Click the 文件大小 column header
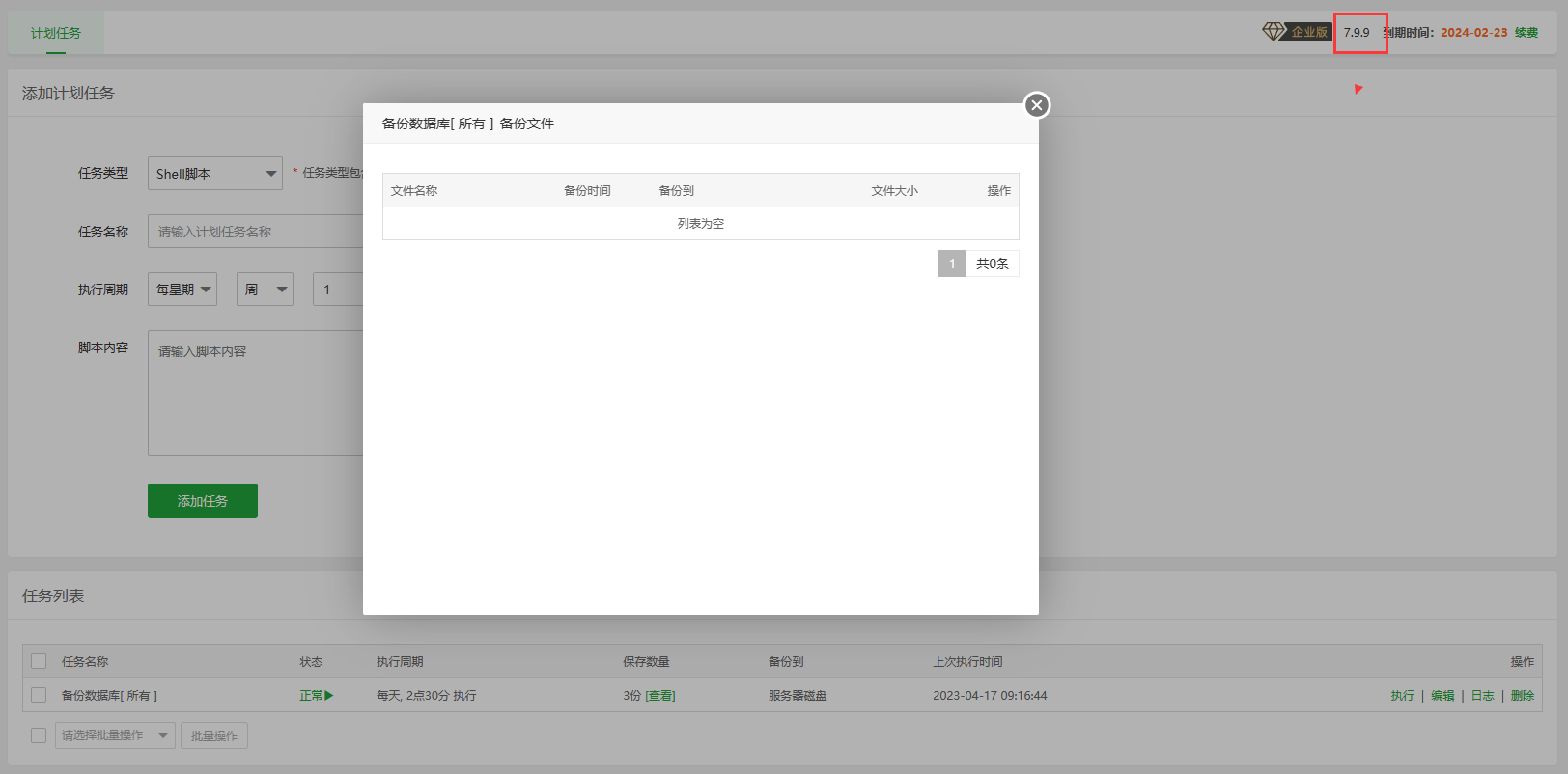 pyautogui.click(x=894, y=191)
